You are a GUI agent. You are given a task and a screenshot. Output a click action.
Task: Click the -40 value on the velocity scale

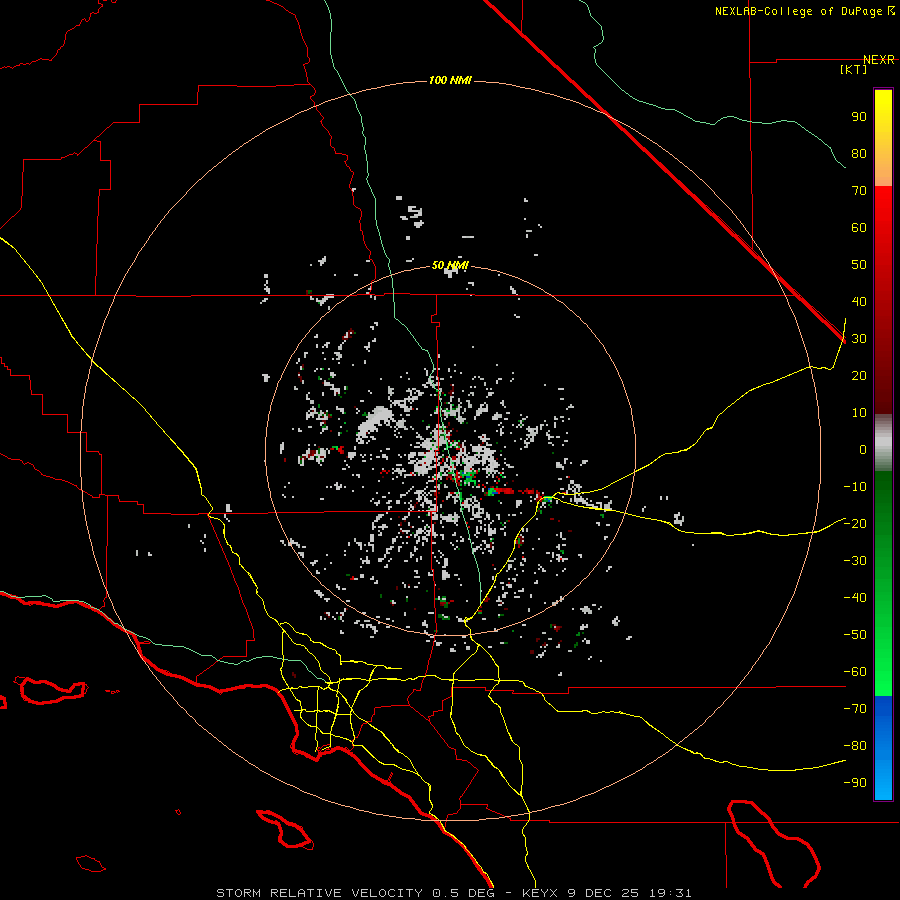(x=855, y=598)
